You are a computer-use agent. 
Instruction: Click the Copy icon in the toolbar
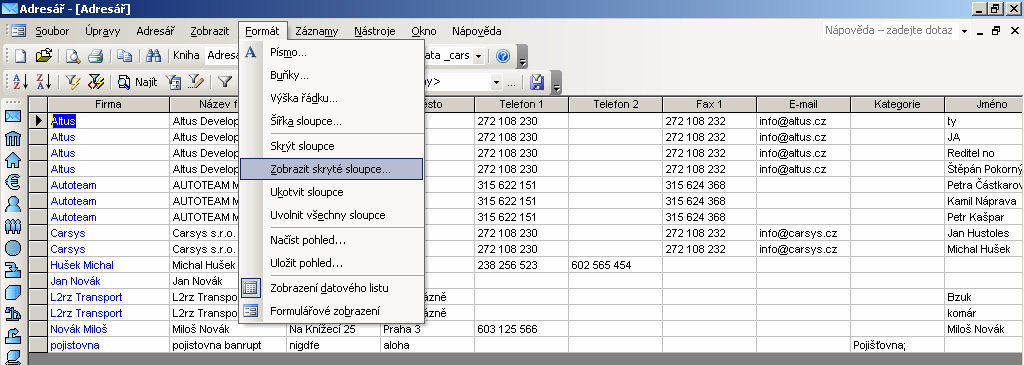124,56
